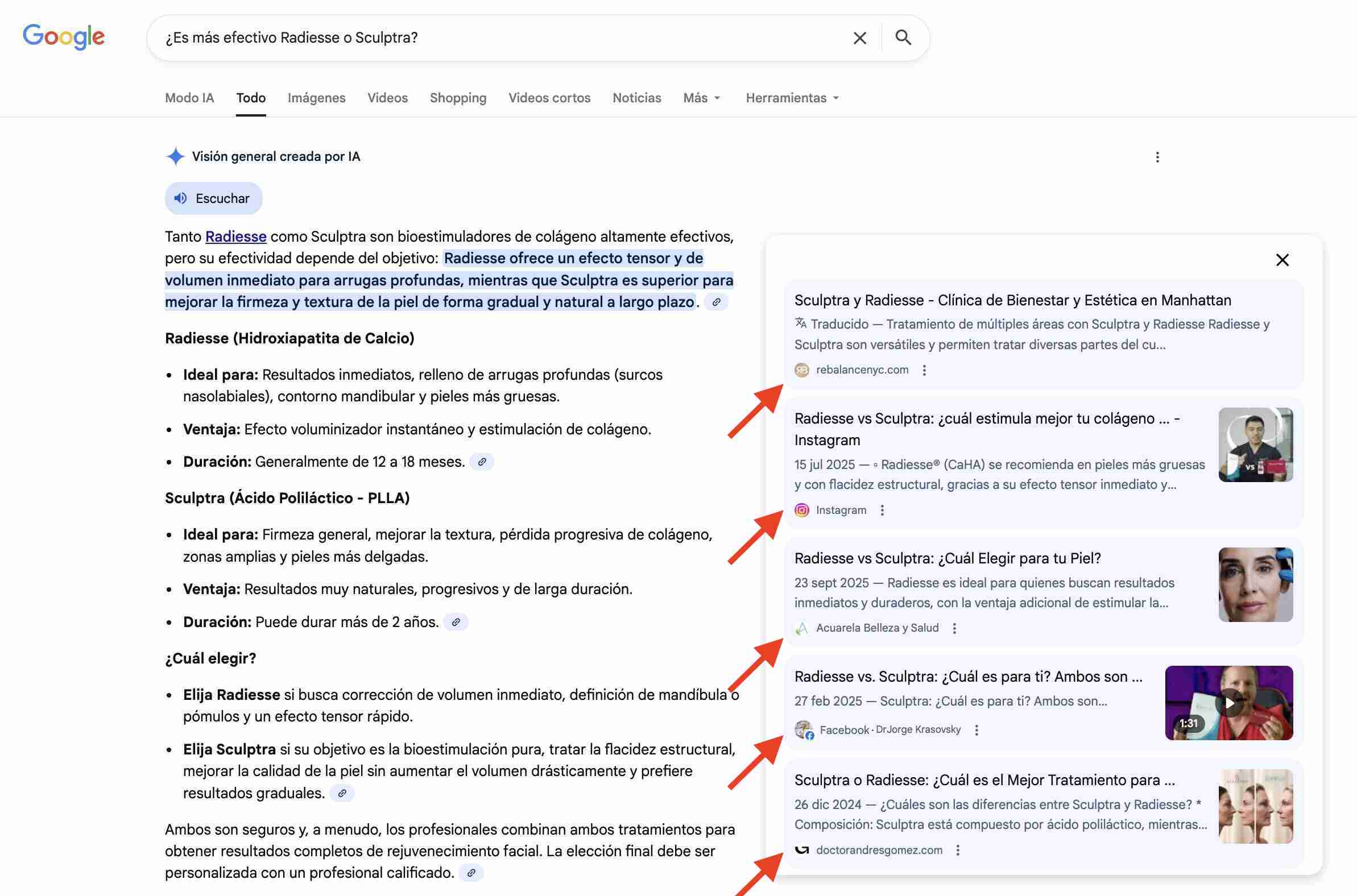Viewport: 1357px width, 896px height.
Task: Follow the Radiesse hyperlink in the overview
Action: point(235,237)
